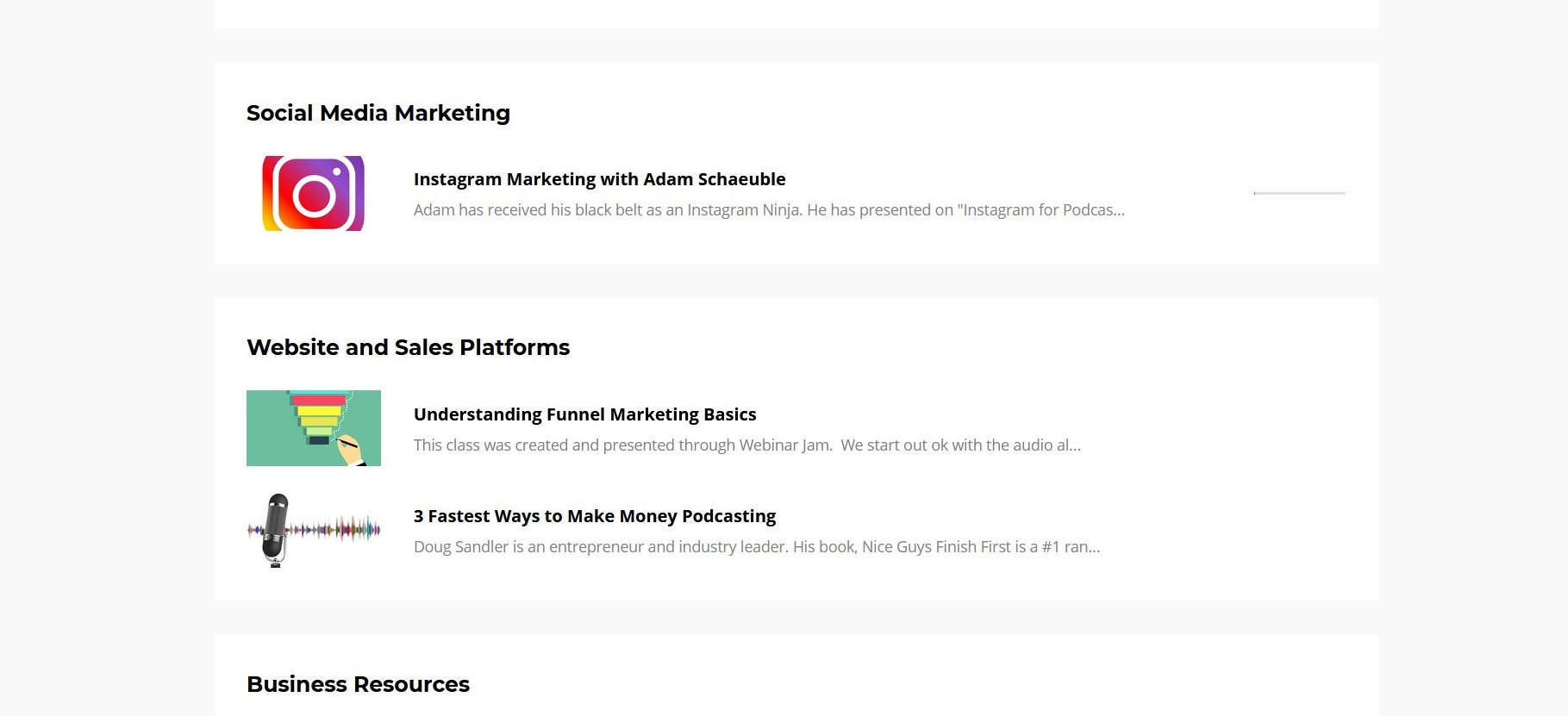
Task: Select the Business Resources section heading
Action: (x=358, y=684)
